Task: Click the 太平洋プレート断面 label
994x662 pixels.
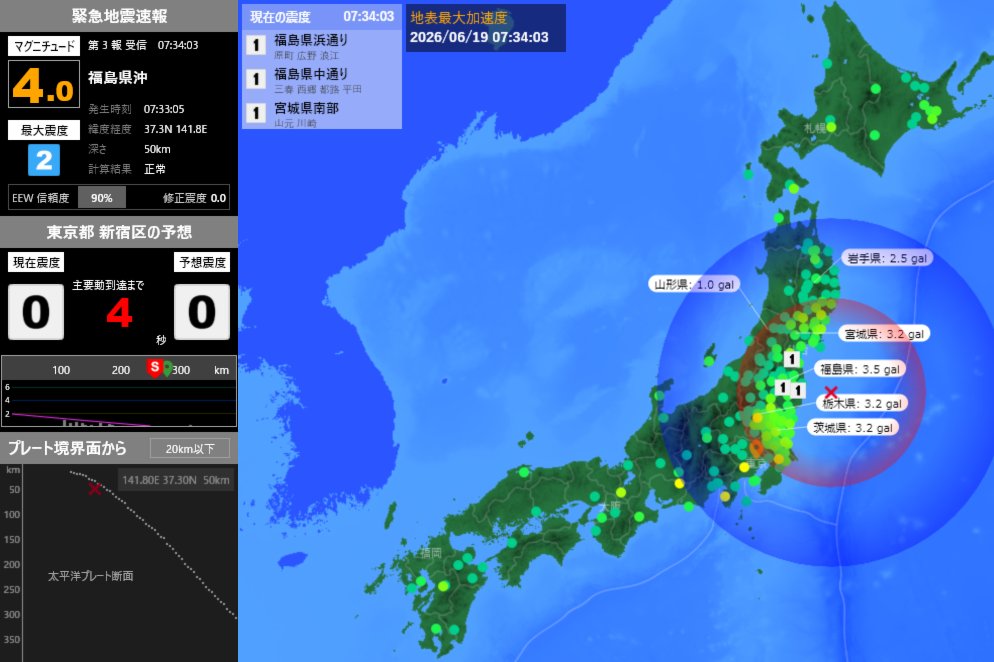Action: [x=91, y=576]
